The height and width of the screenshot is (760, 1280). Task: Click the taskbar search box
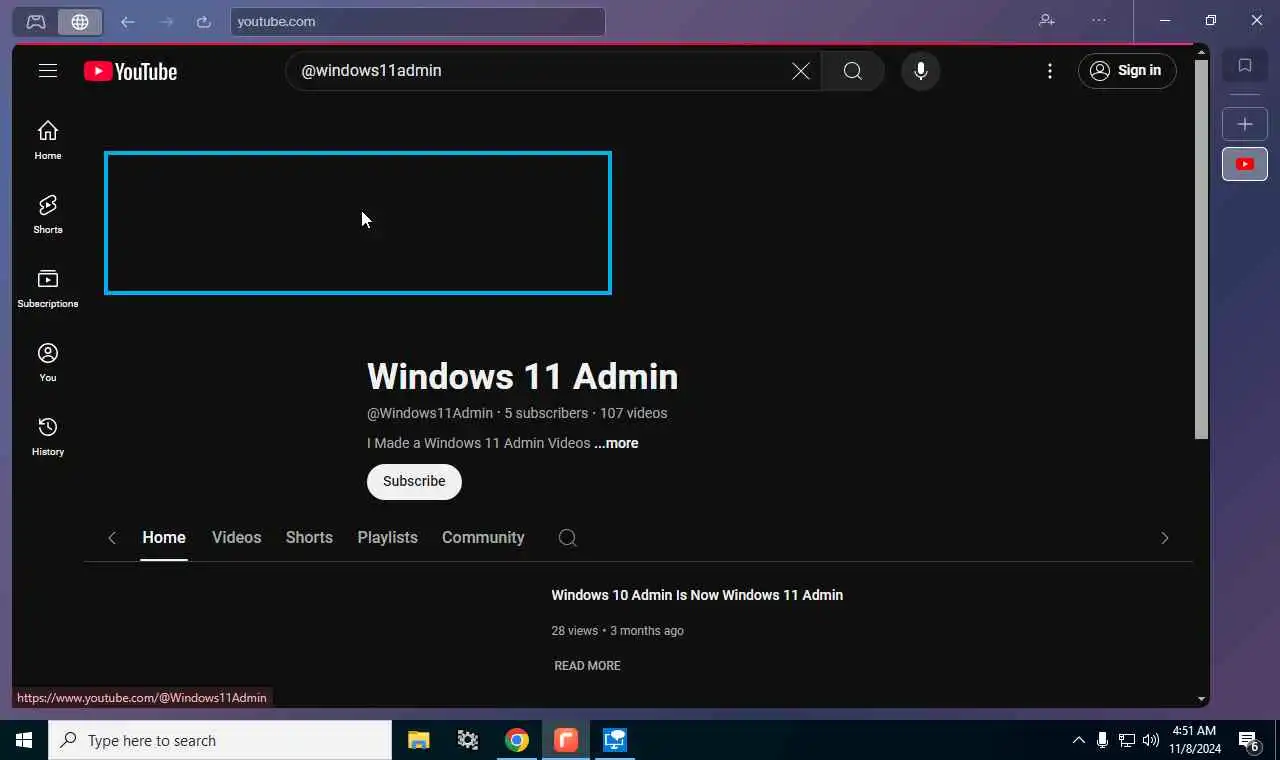[220, 740]
